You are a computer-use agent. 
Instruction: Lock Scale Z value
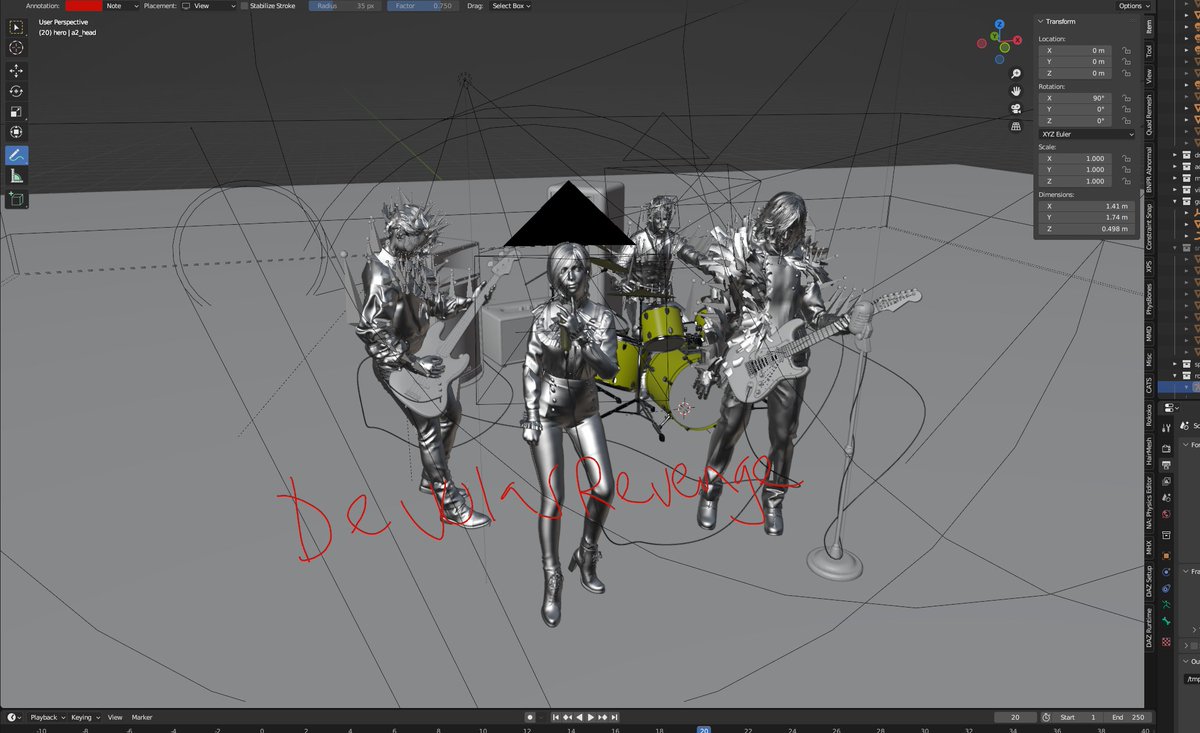tap(1126, 181)
